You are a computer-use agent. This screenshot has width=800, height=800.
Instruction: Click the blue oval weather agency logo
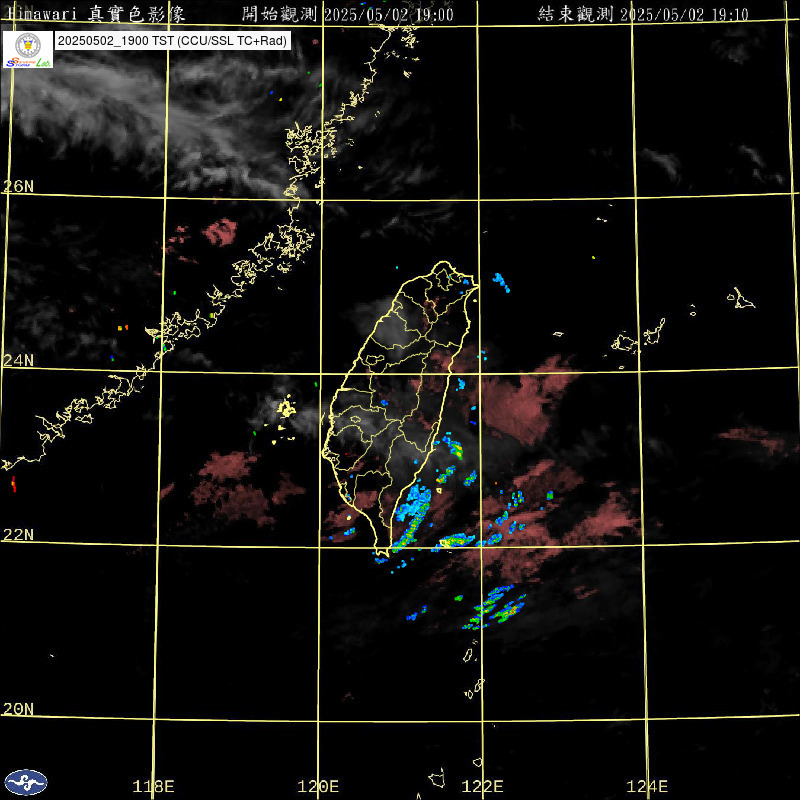25,781
